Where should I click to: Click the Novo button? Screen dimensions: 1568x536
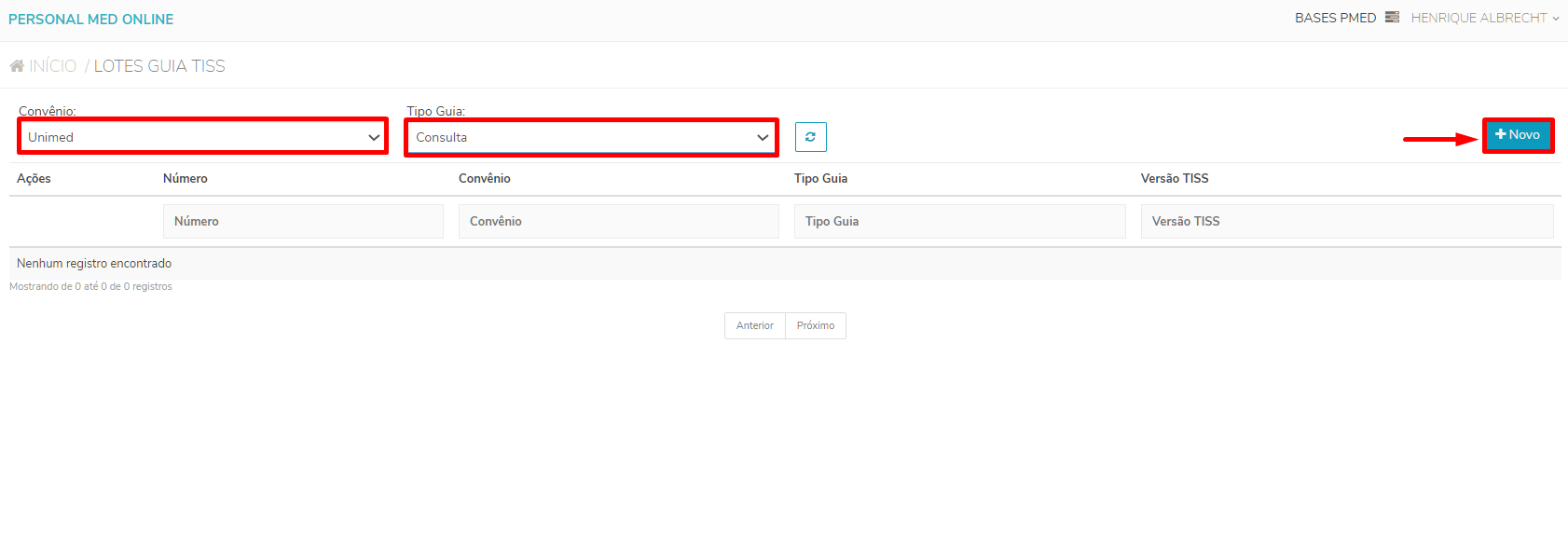(x=1518, y=135)
